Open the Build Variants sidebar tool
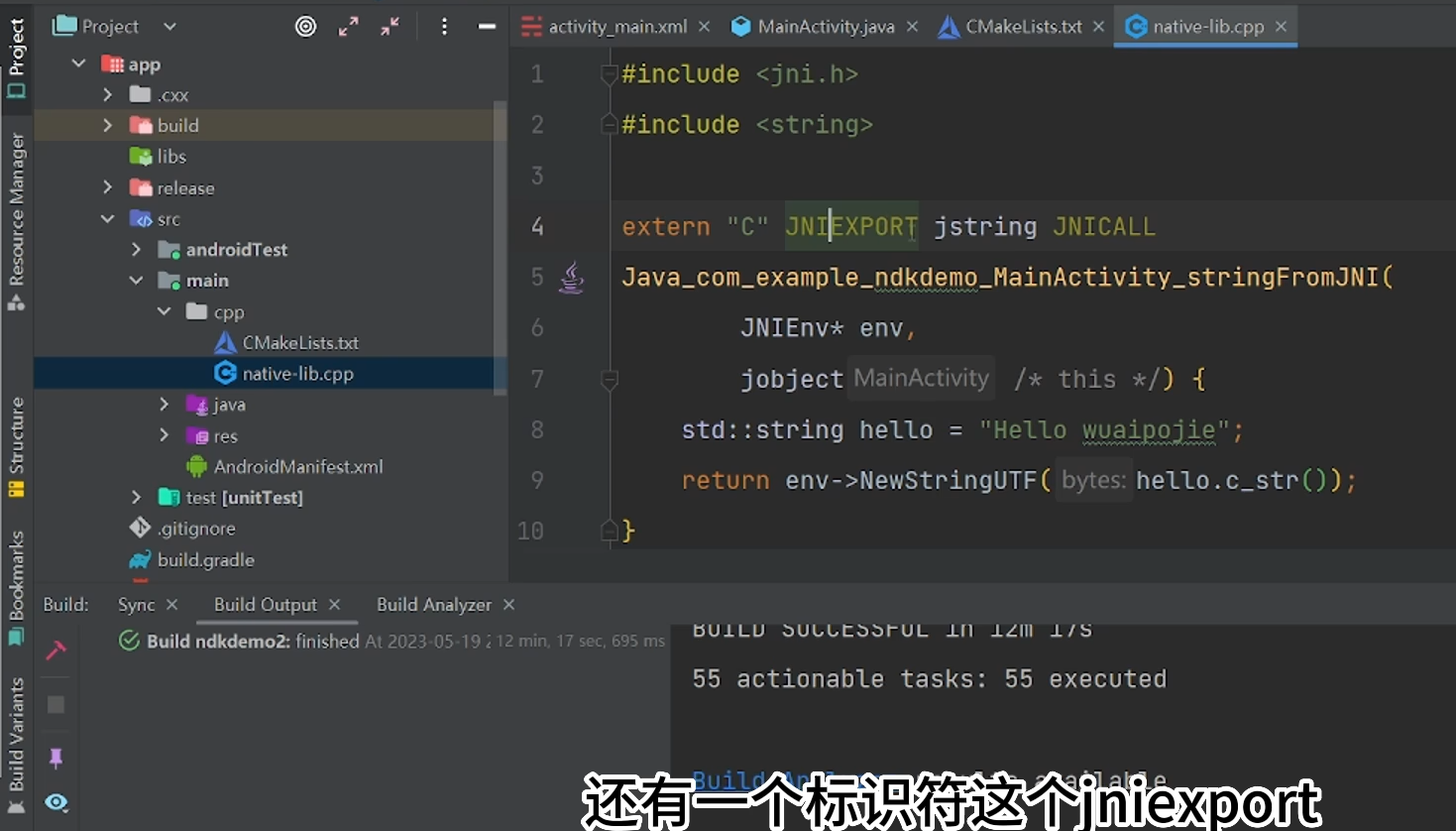The image size is (1456, 831). coord(16,746)
